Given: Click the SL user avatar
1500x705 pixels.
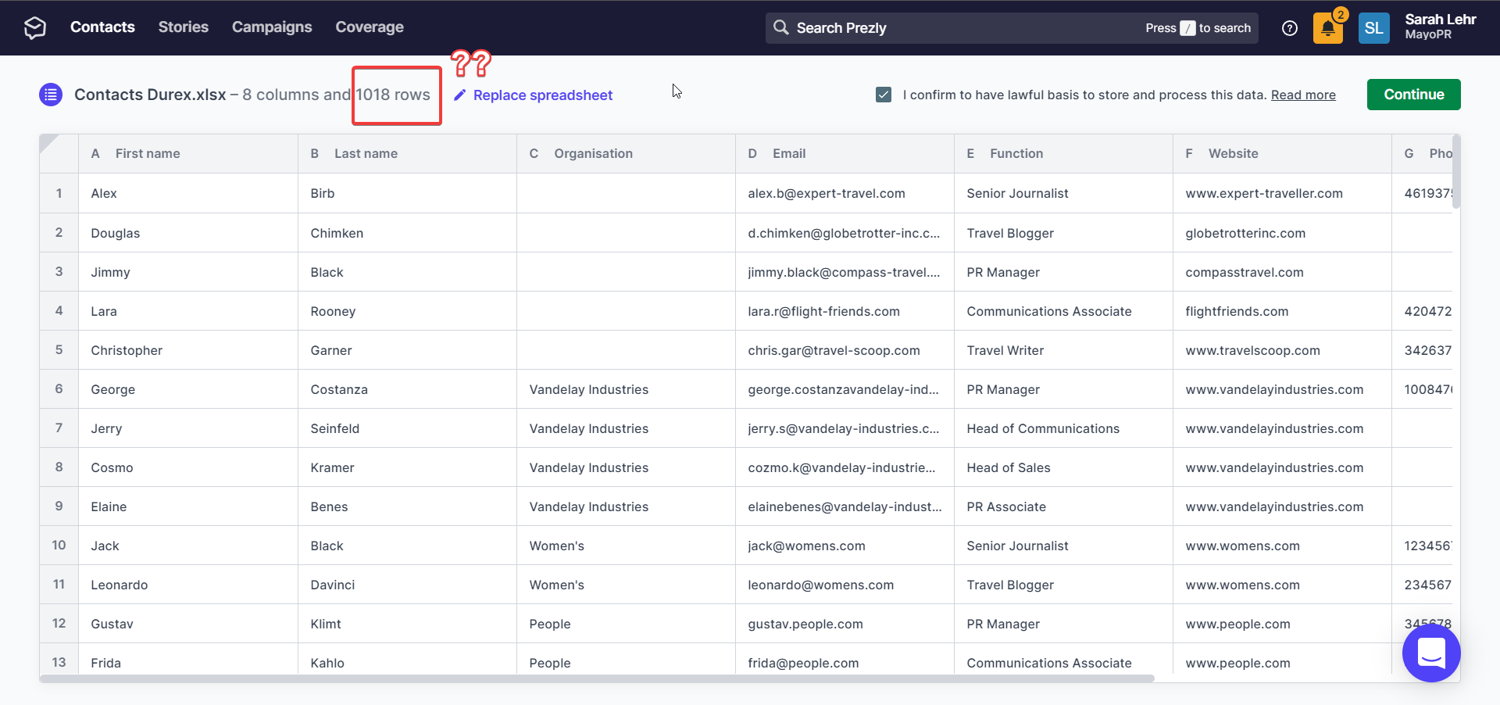Looking at the screenshot, I should (x=1374, y=28).
